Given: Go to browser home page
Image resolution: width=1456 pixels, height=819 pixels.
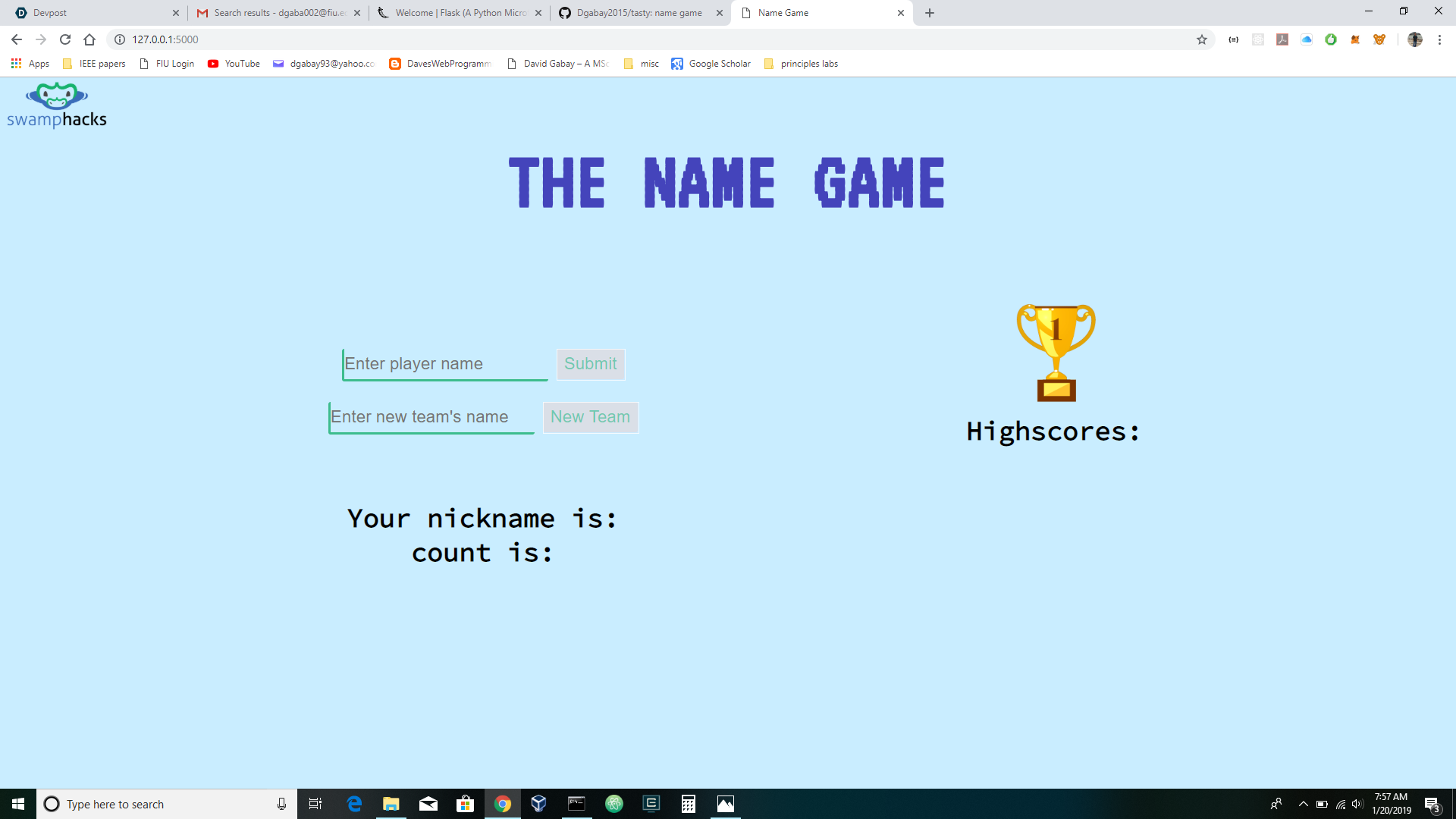Looking at the screenshot, I should click(89, 39).
